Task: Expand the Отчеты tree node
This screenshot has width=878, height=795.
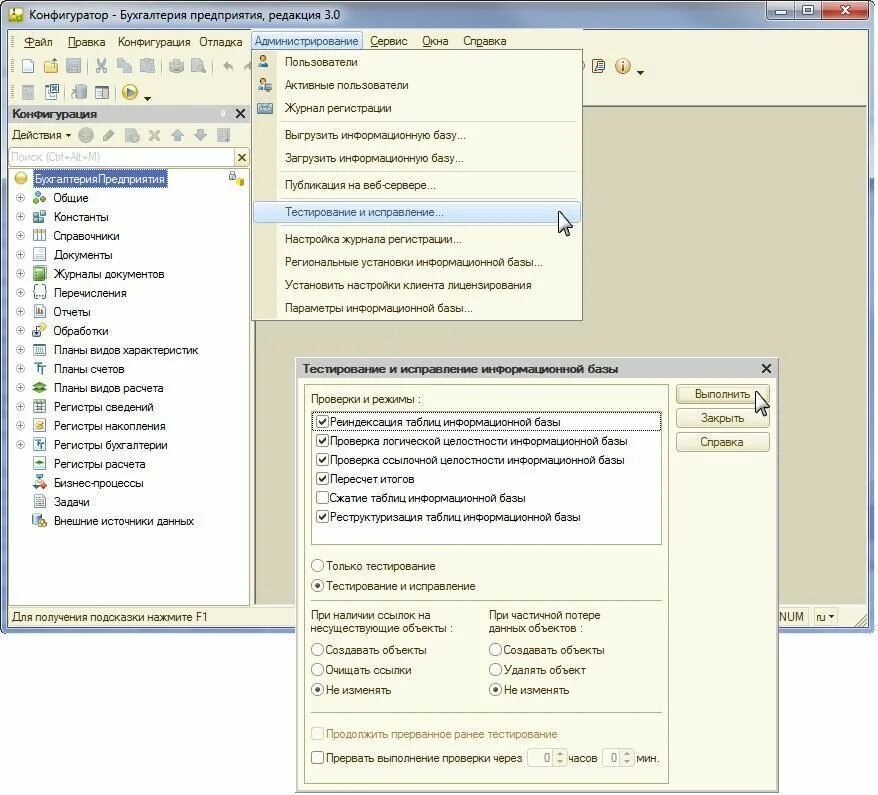Action: pyautogui.click(x=20, y=312)
